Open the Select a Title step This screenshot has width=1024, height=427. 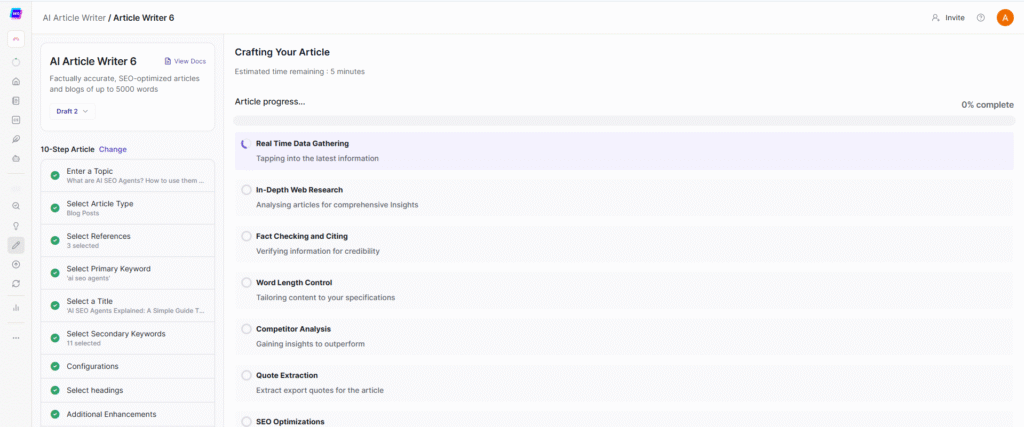click(127, 306)
